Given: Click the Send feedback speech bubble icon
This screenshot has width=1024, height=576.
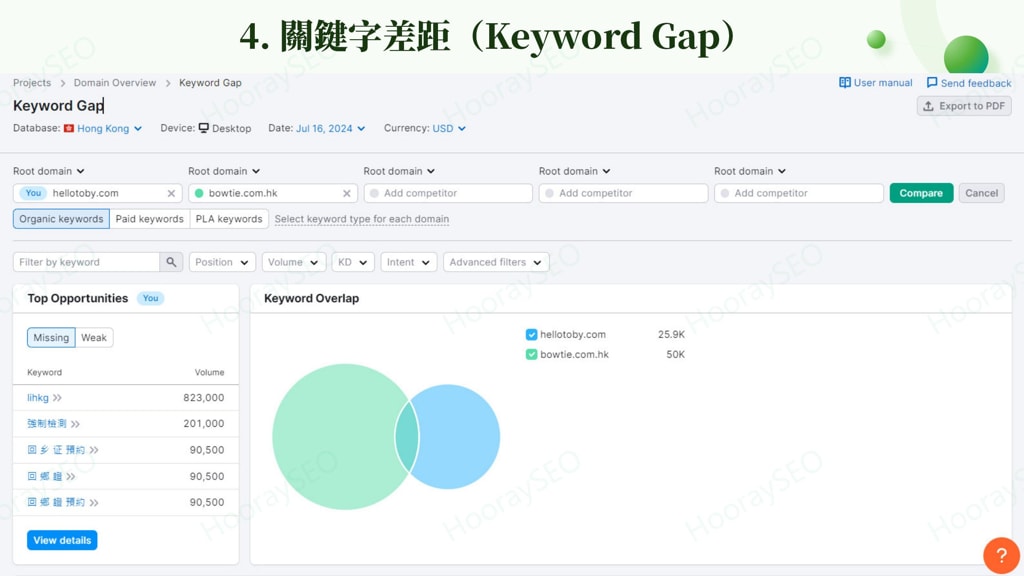Looking at the screenshot, I should (932, 83).
